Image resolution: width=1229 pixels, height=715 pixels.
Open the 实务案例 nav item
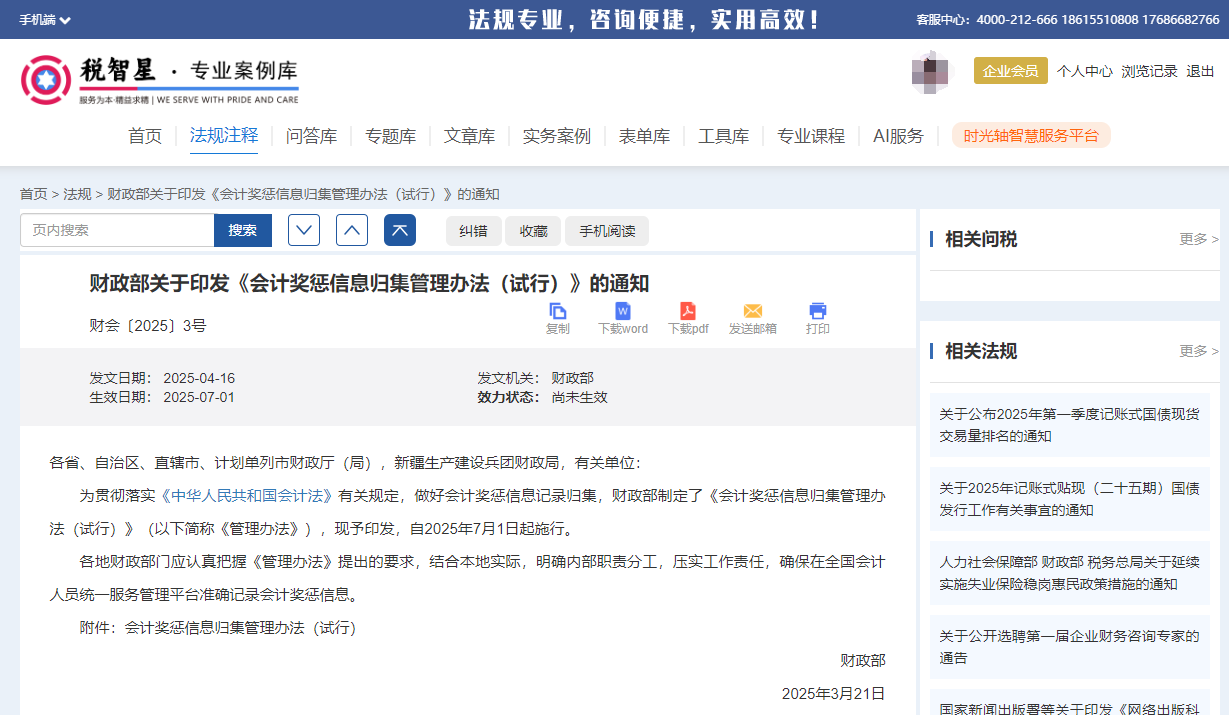tap(557, 136)
